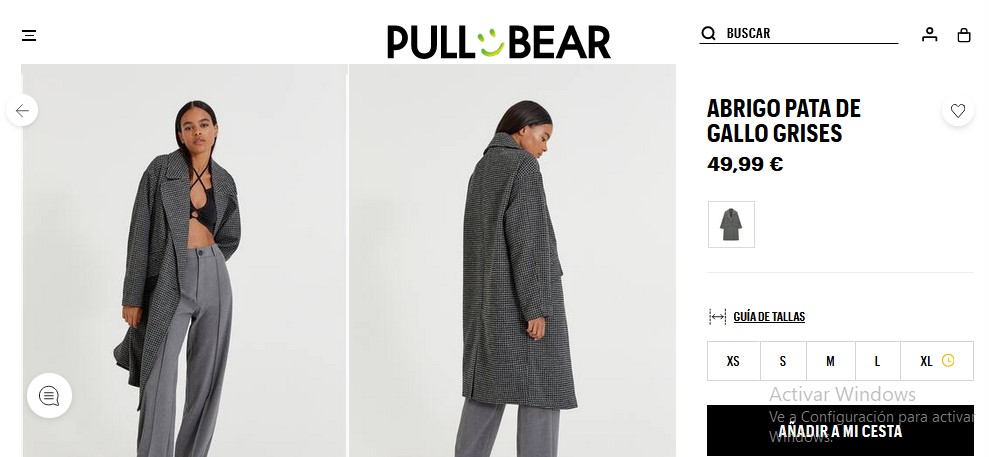The image size is (989, 457).
Task: Click the search magnifier icon
Action: (x=708, y=33)
